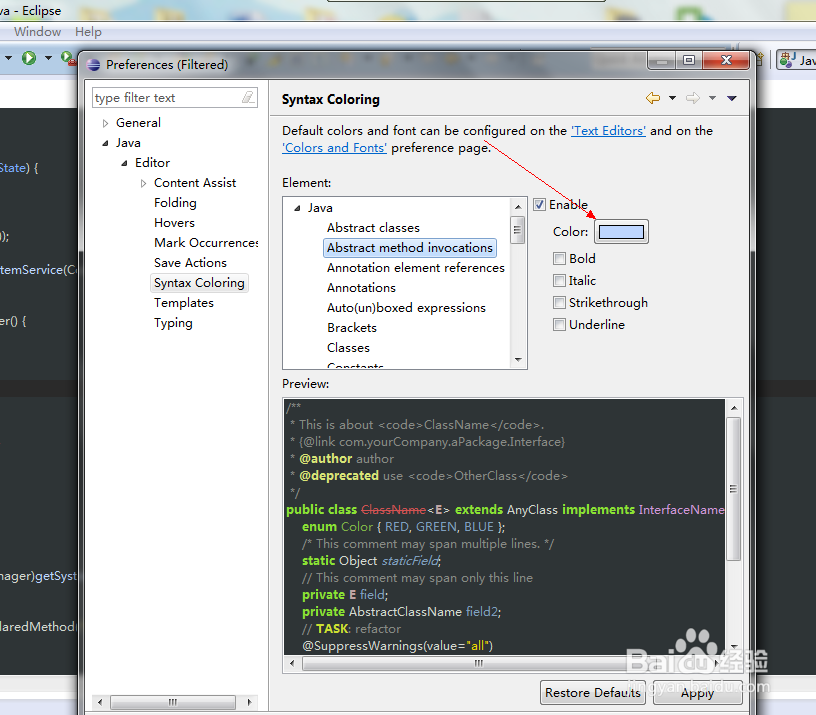Image resolution: width=816 pixels, height=715 pixels.
Task: Click Element list scrollbar up arrow
Action: tap(518, 207)
